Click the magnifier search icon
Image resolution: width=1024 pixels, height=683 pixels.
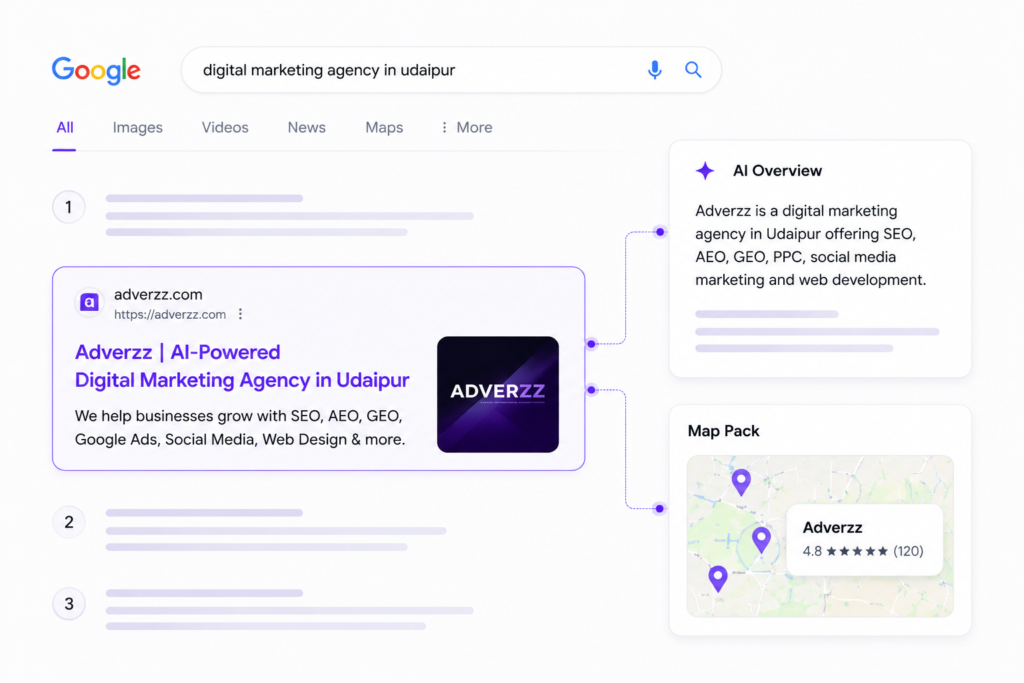693,70
